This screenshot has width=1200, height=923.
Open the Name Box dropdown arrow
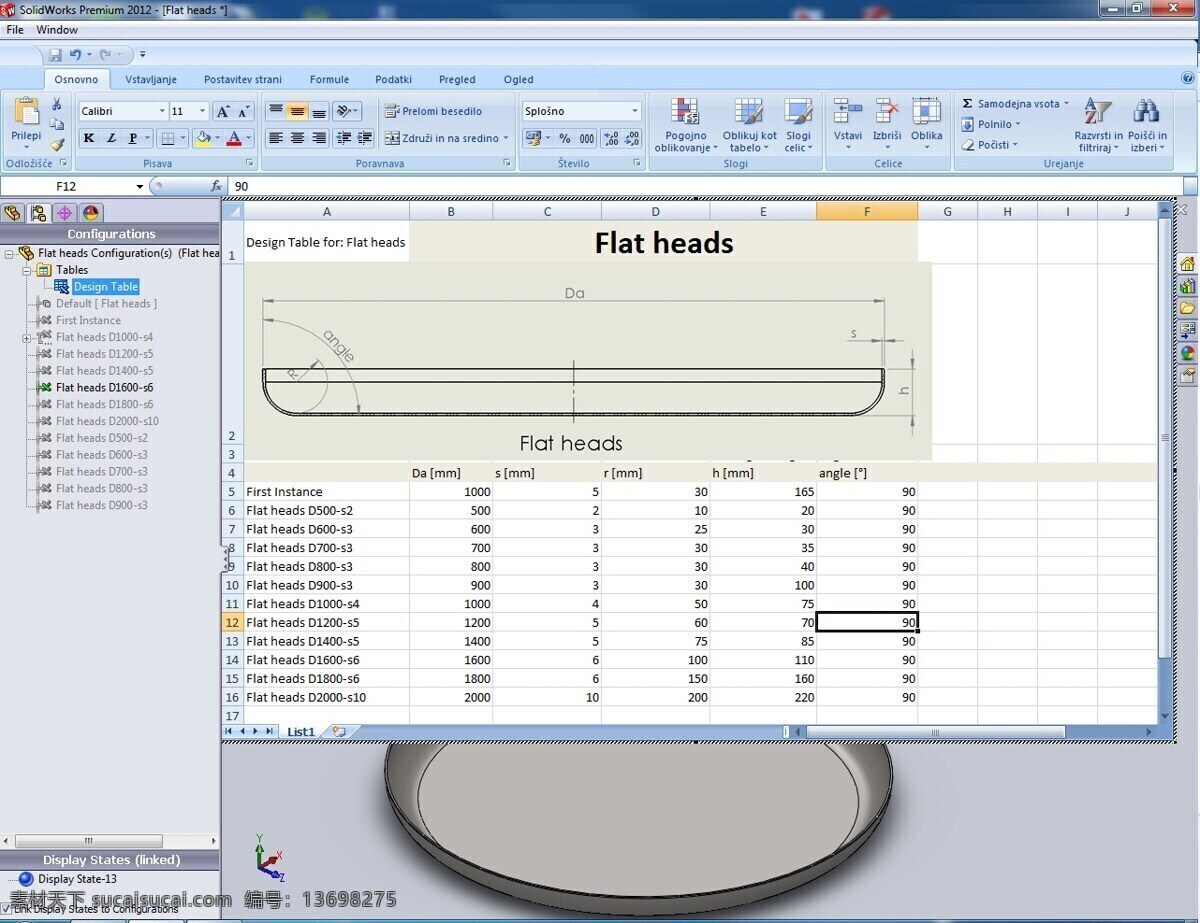point(140,187)
